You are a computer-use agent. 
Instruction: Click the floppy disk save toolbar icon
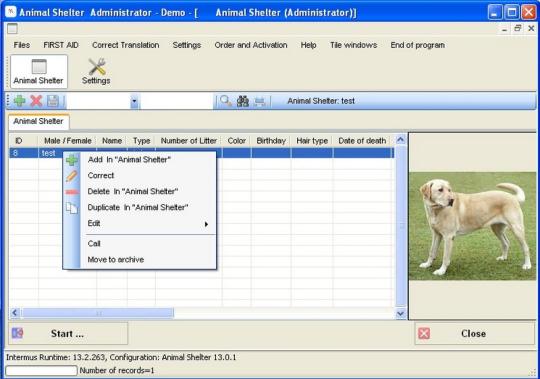(53, 101)
